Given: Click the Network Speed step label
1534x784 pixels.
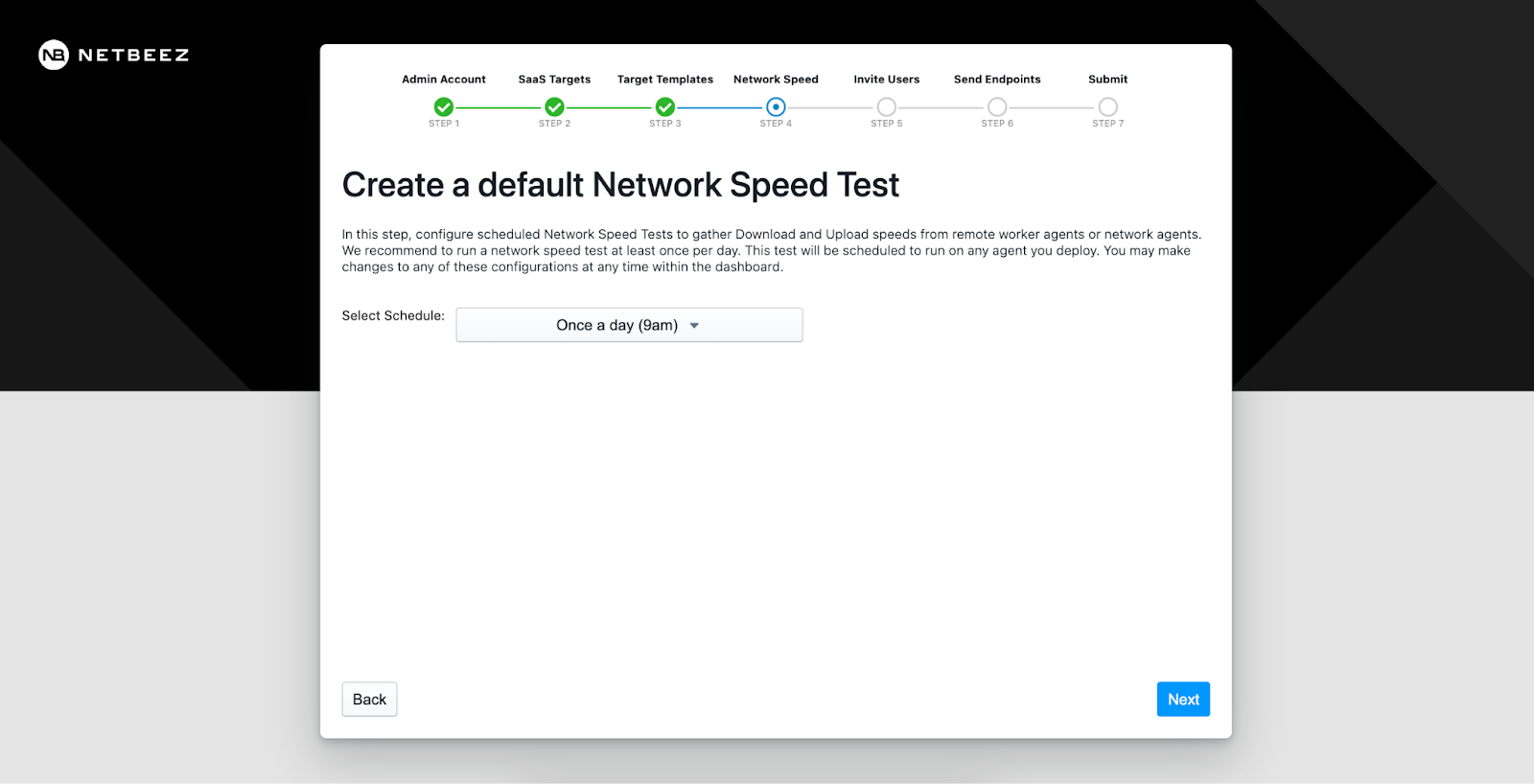Looking at the screenshot, I should pos(776,80).
